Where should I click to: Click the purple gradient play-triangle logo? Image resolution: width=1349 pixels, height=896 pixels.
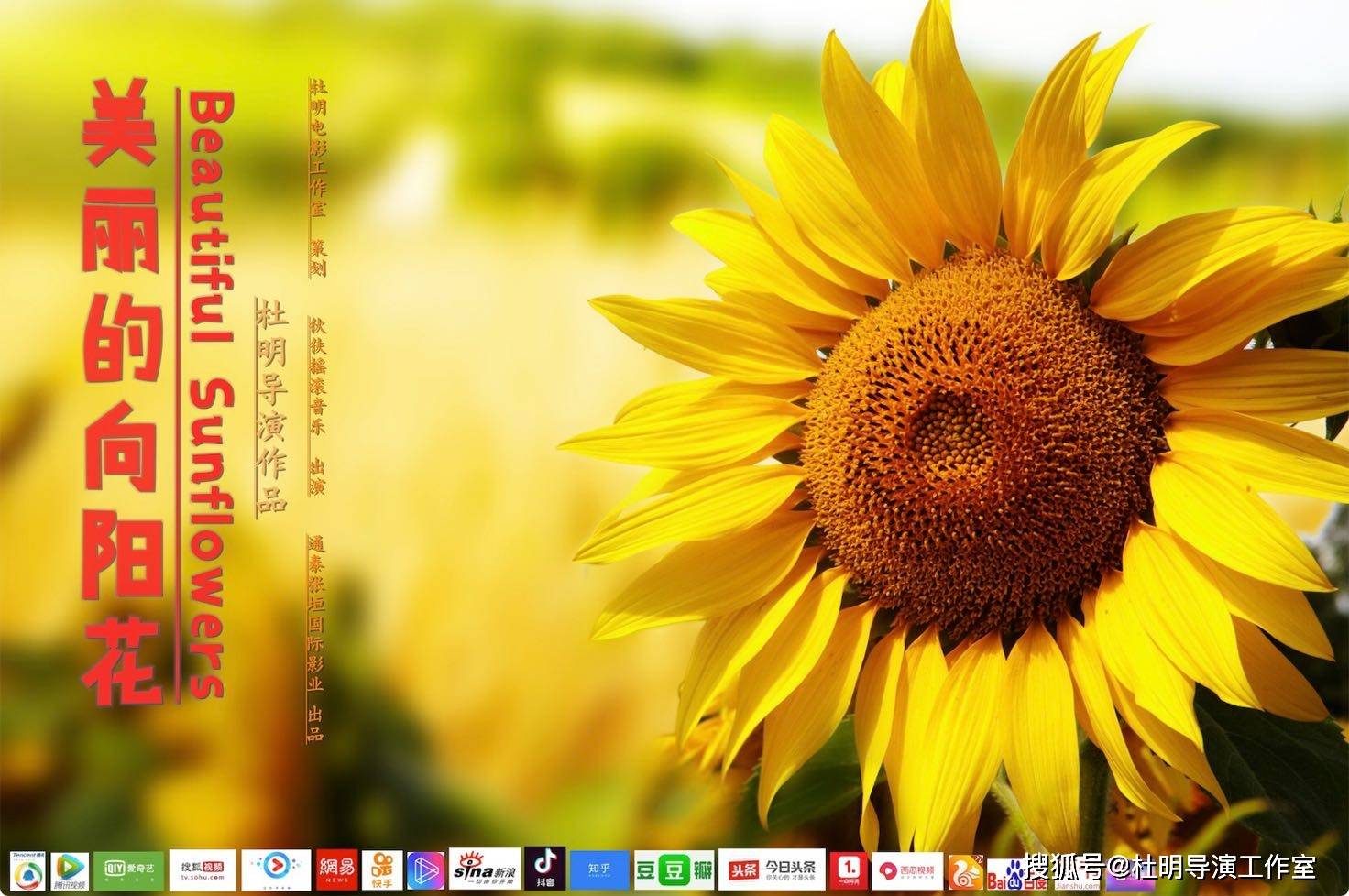(425, 870)
